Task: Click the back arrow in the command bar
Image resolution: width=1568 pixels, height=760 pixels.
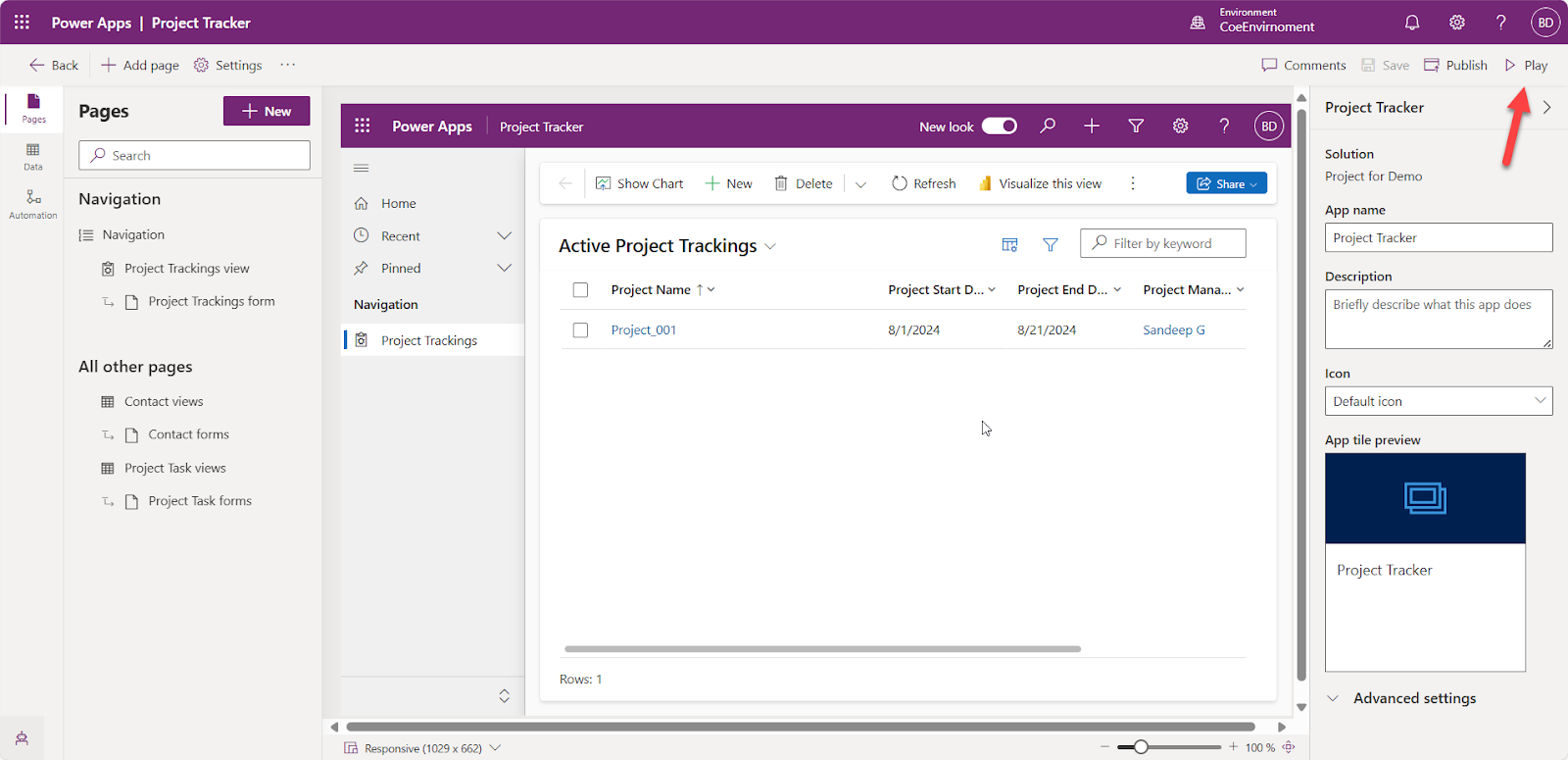Action: pos(565,183)
